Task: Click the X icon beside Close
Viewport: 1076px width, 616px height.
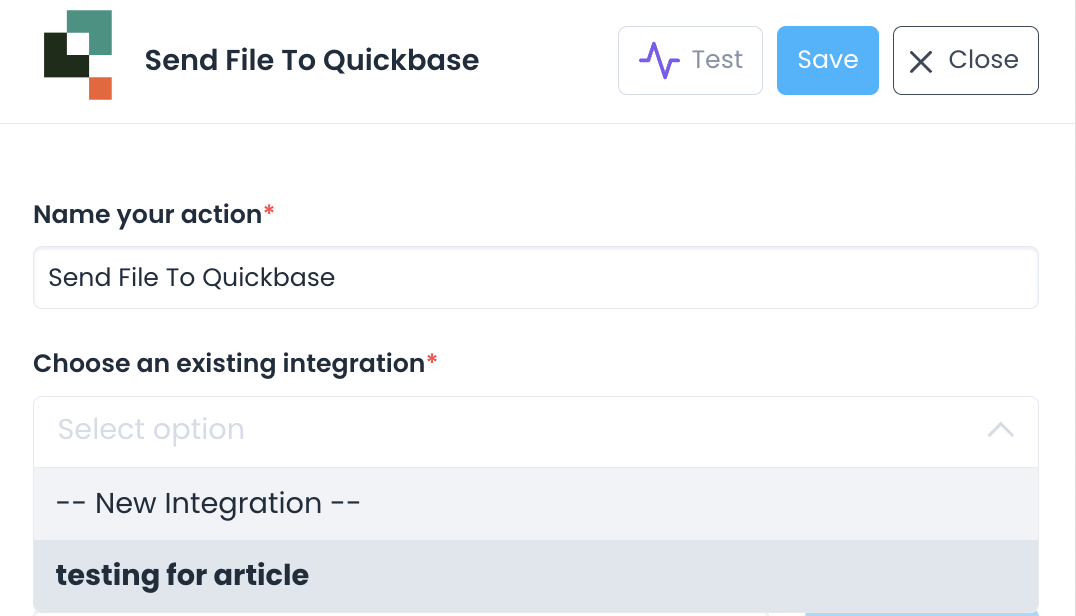Action: coord(921,61)
